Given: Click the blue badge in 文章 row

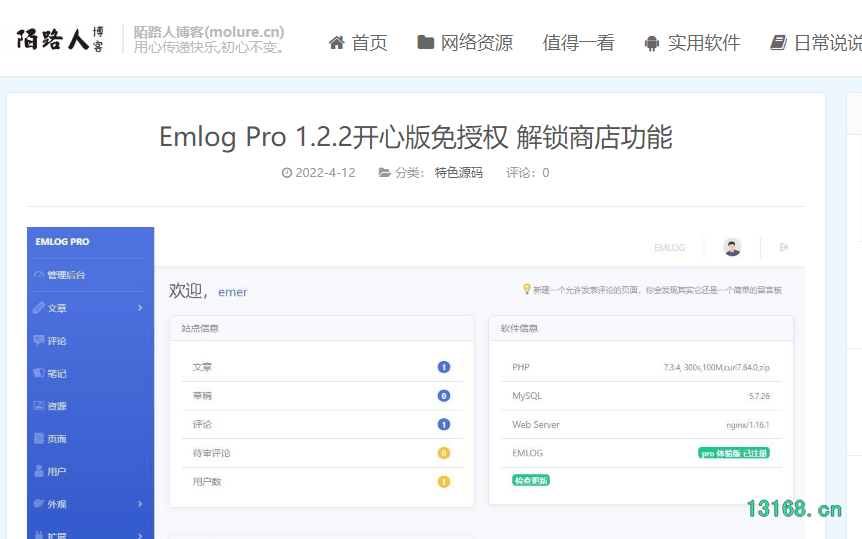Looking at the screenshot, I should (x=444, y=367).
